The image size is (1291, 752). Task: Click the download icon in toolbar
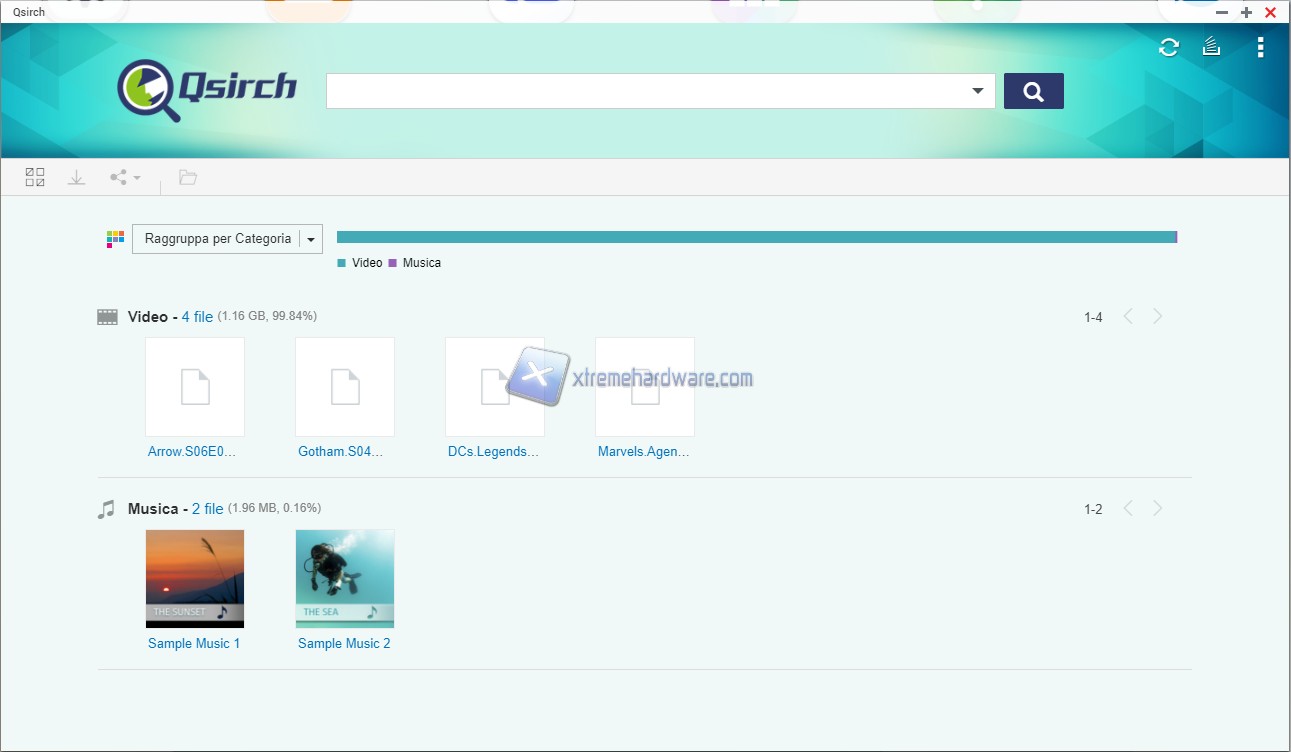pyautogui.click(x=76, y=177)
